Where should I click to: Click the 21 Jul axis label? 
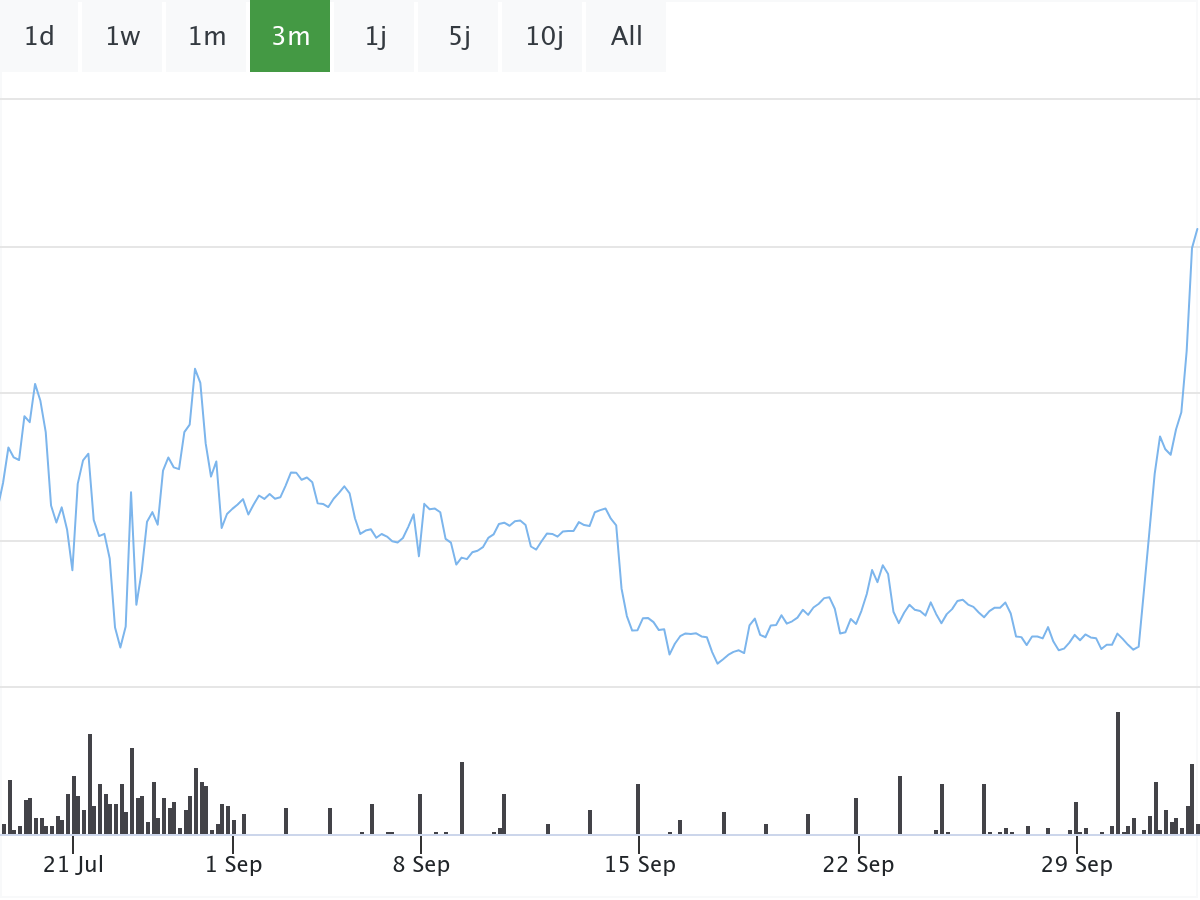(x=73, y=865)
